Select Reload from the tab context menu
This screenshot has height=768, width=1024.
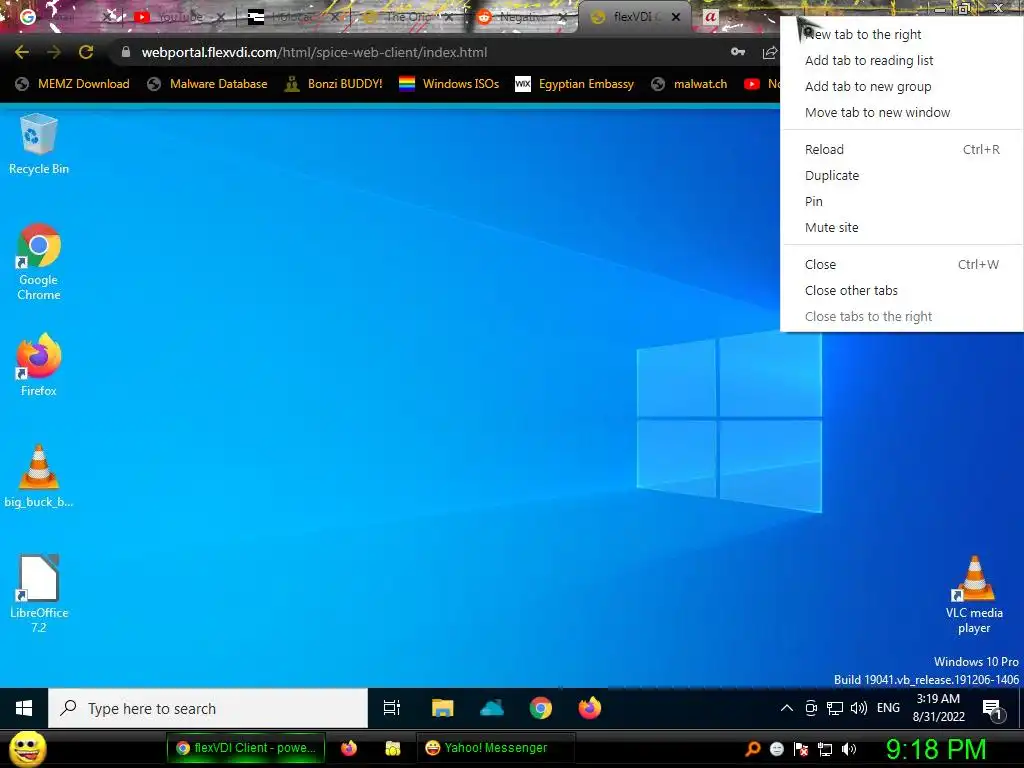[x=902, y=149]
